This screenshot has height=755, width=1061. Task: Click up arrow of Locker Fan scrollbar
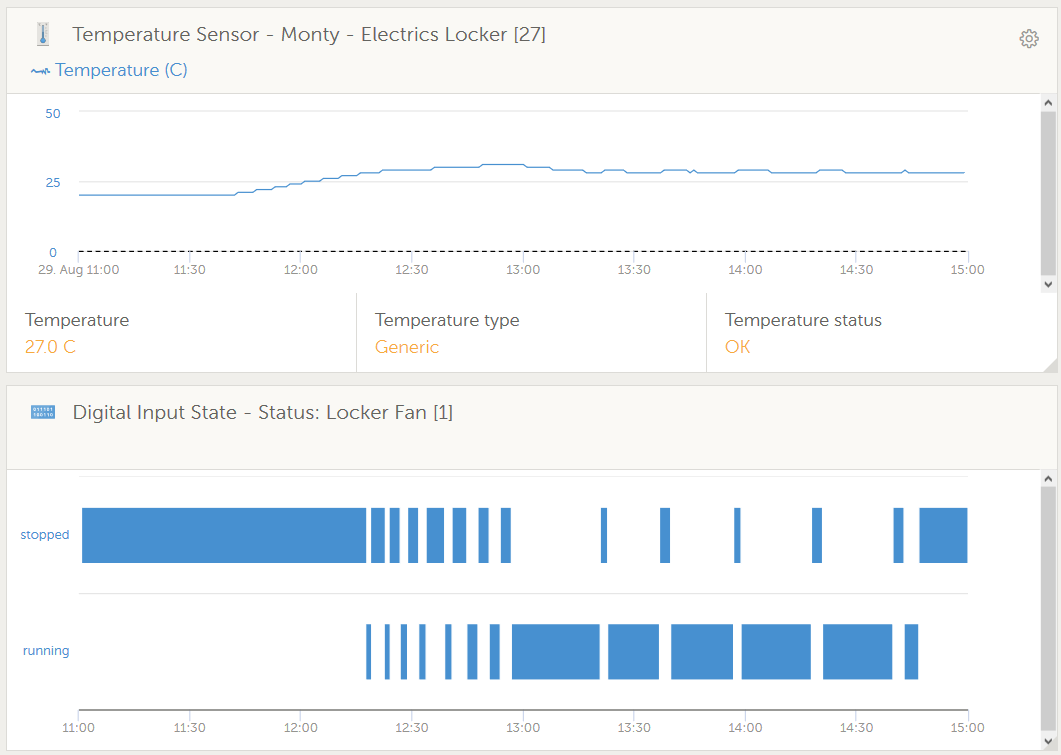point(1047,479)
